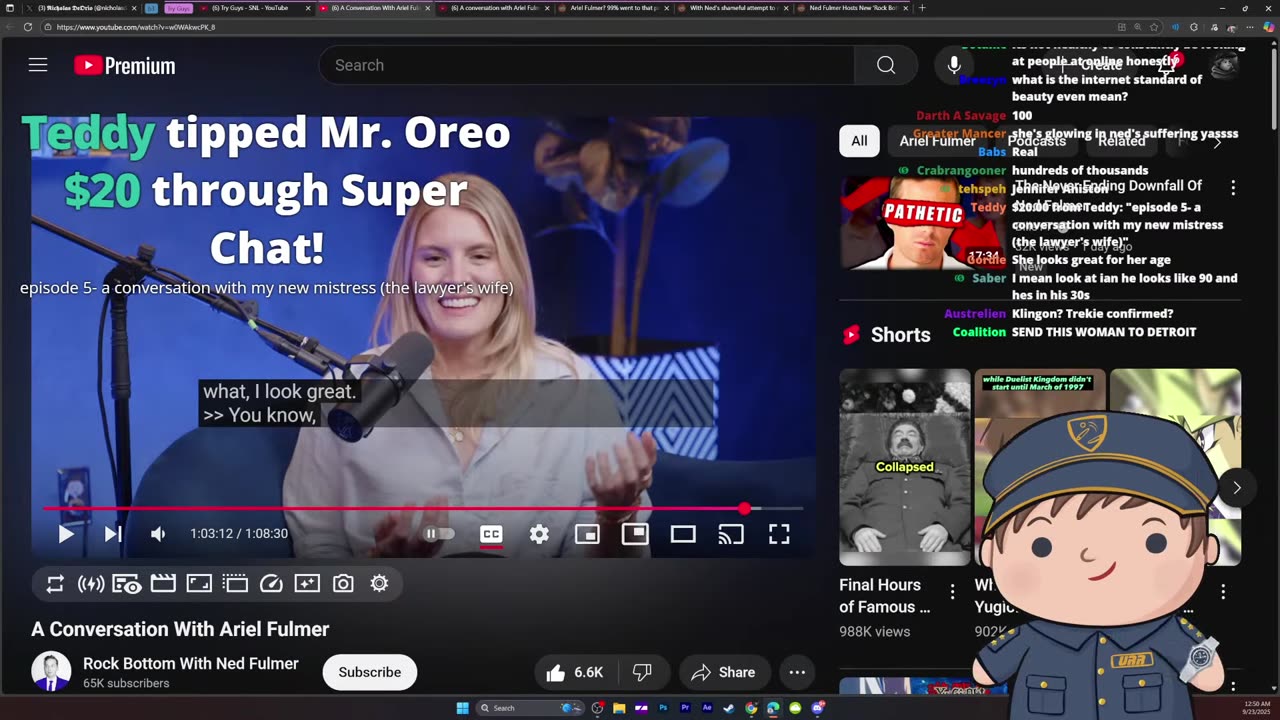Screen dimensions: 1280x720
Task: Select the Ariel Fulmer filter chip
Action: coord(937,141)
